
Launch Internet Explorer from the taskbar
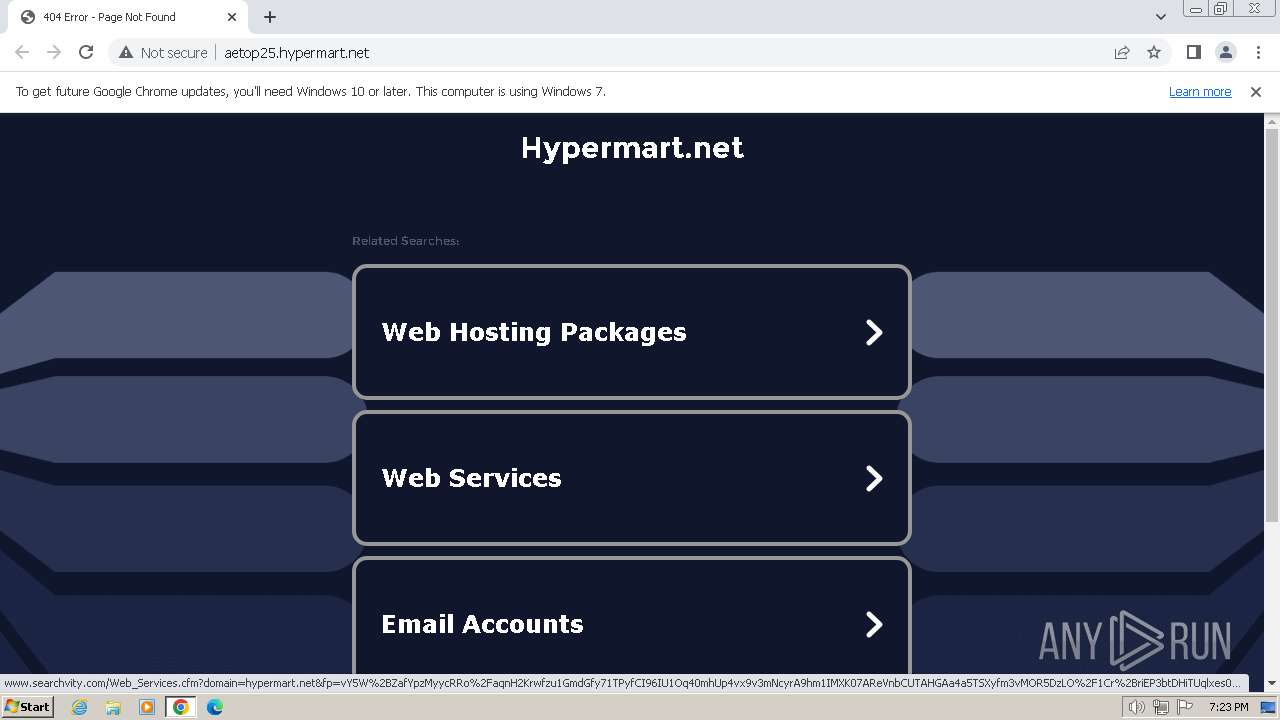[x=79, y=707]
